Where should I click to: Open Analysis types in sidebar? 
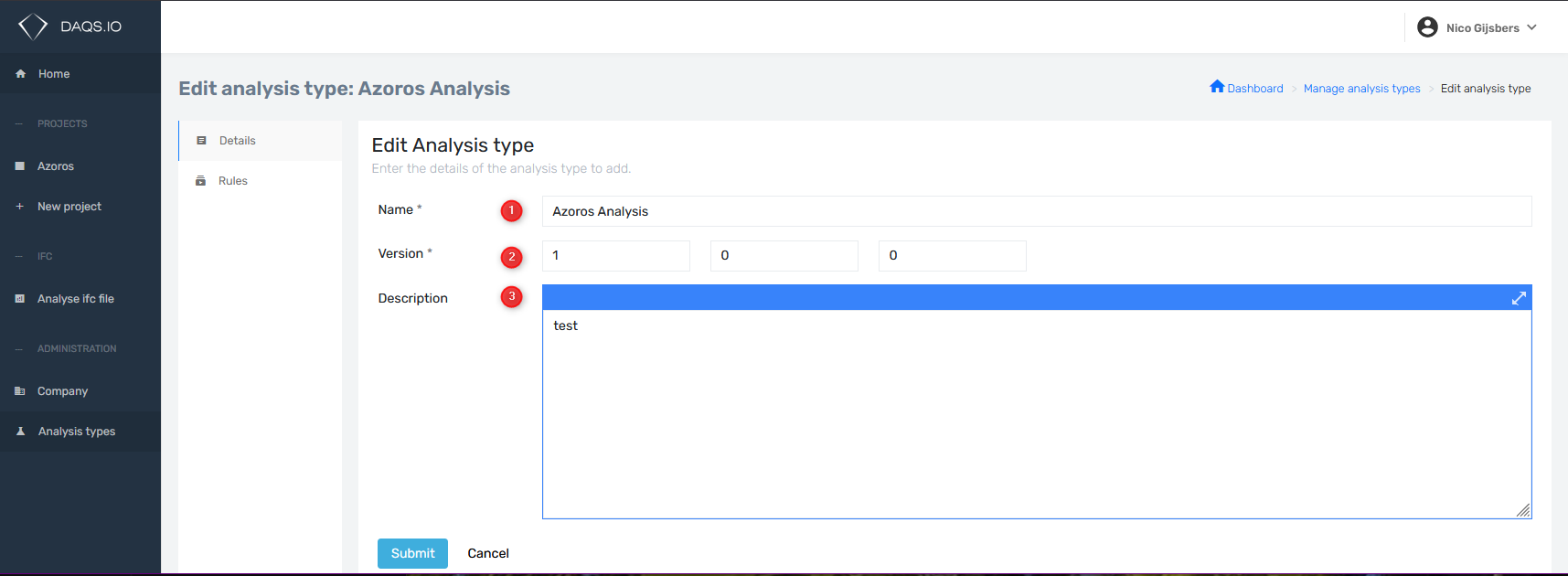80,432
